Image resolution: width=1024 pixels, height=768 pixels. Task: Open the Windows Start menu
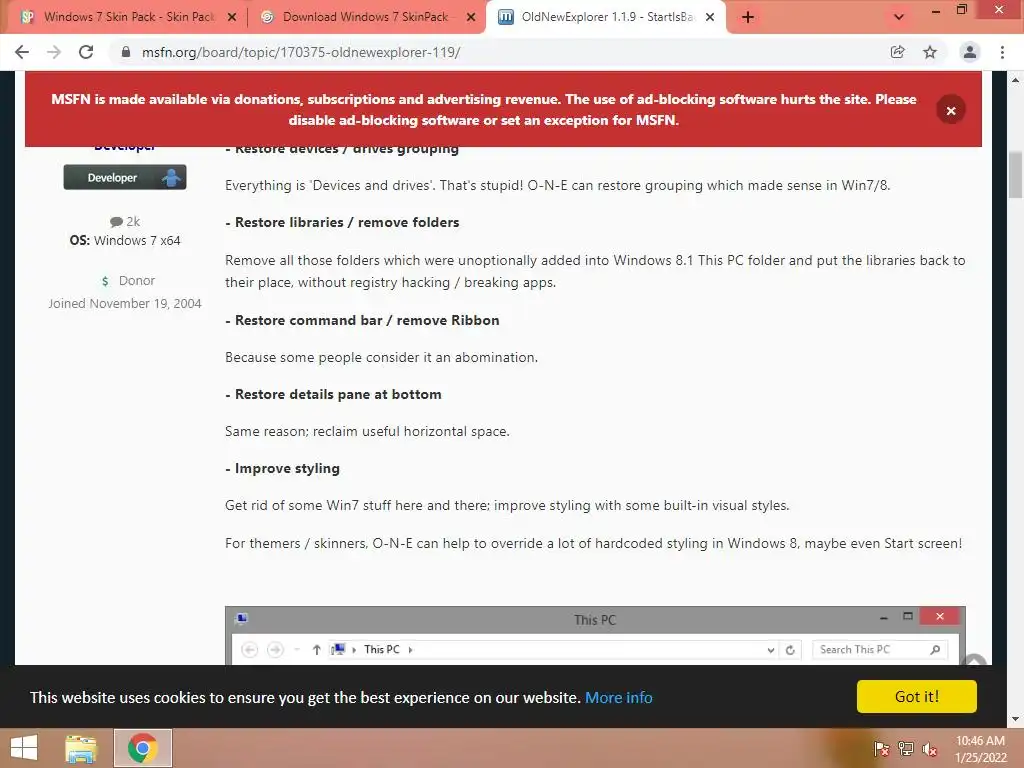[24, 748]
